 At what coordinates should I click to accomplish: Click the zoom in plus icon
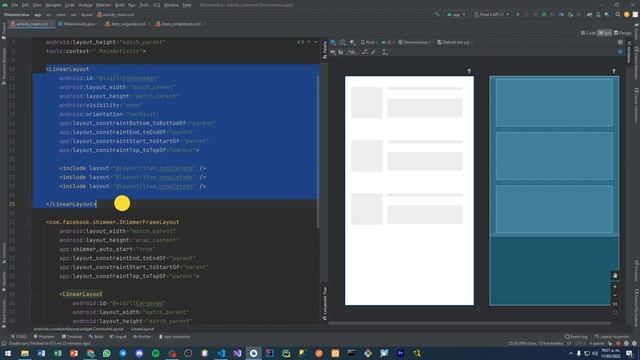pyautogui.click(x=615, y=287)
